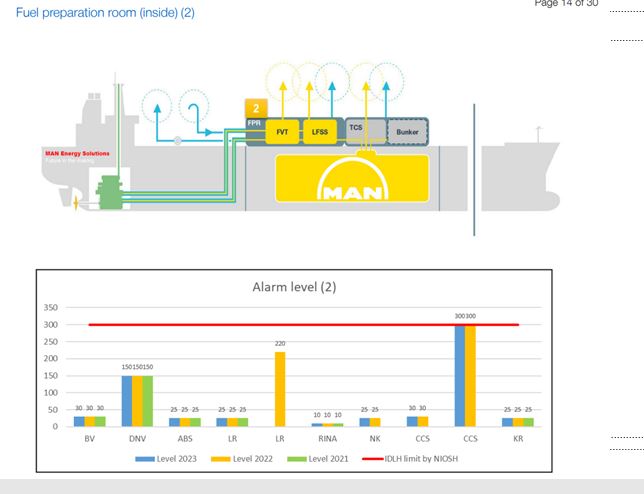This screenshot has height=494, width=644.
Task: Click the green DNV bar at 150
Action: point(148,401)
